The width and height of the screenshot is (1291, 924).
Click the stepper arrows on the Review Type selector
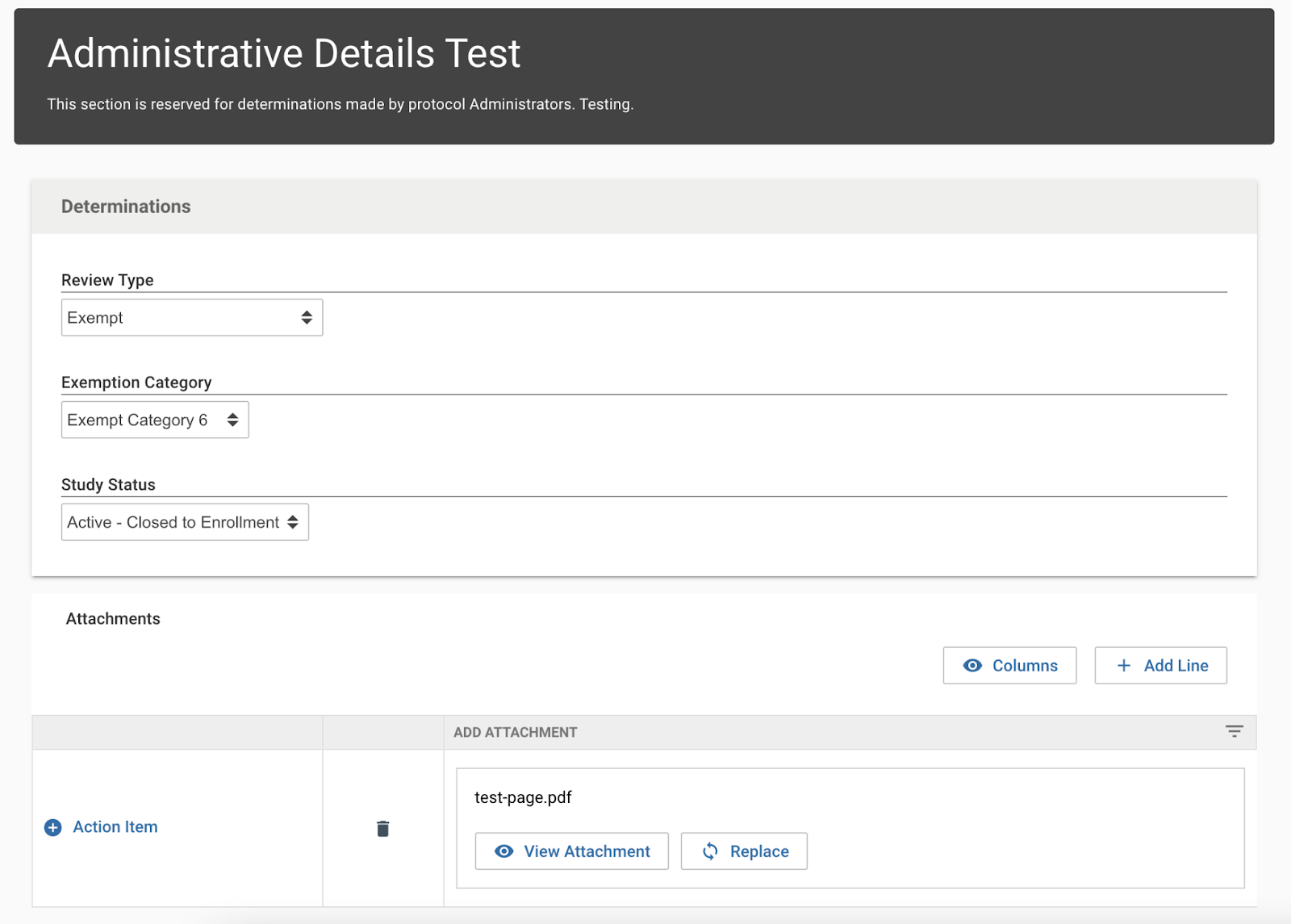click(x=307, y=317)
